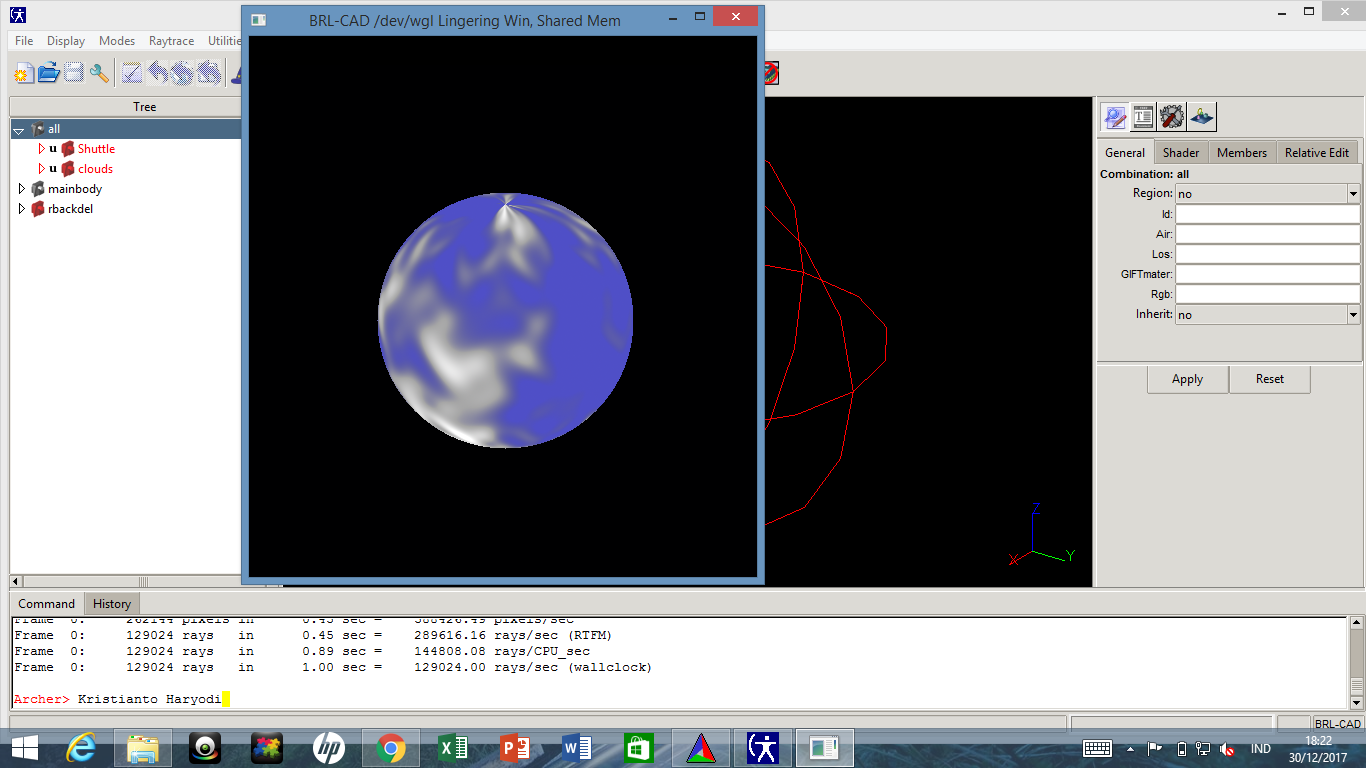This screenshot has height=768, width=1366.
Task: Open the Raytrace menu
Action: coord(172,41)
